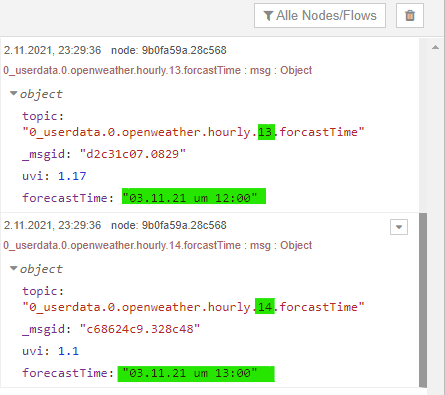Click the funnel icon in filter button
The height and width of the screenshot is (395, 445).
(268, 16)
